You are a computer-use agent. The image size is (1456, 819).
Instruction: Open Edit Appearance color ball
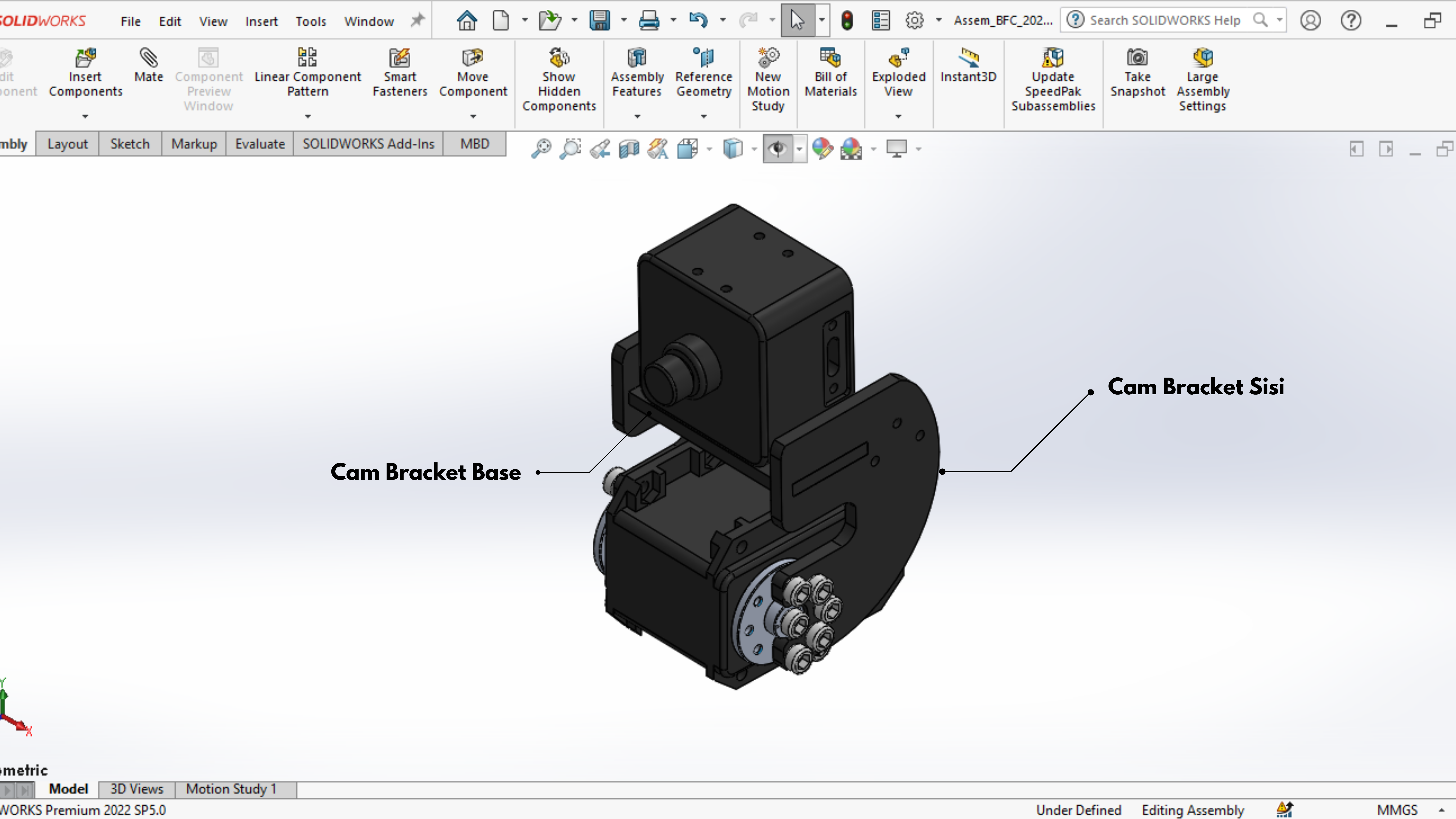pos(822,149)
